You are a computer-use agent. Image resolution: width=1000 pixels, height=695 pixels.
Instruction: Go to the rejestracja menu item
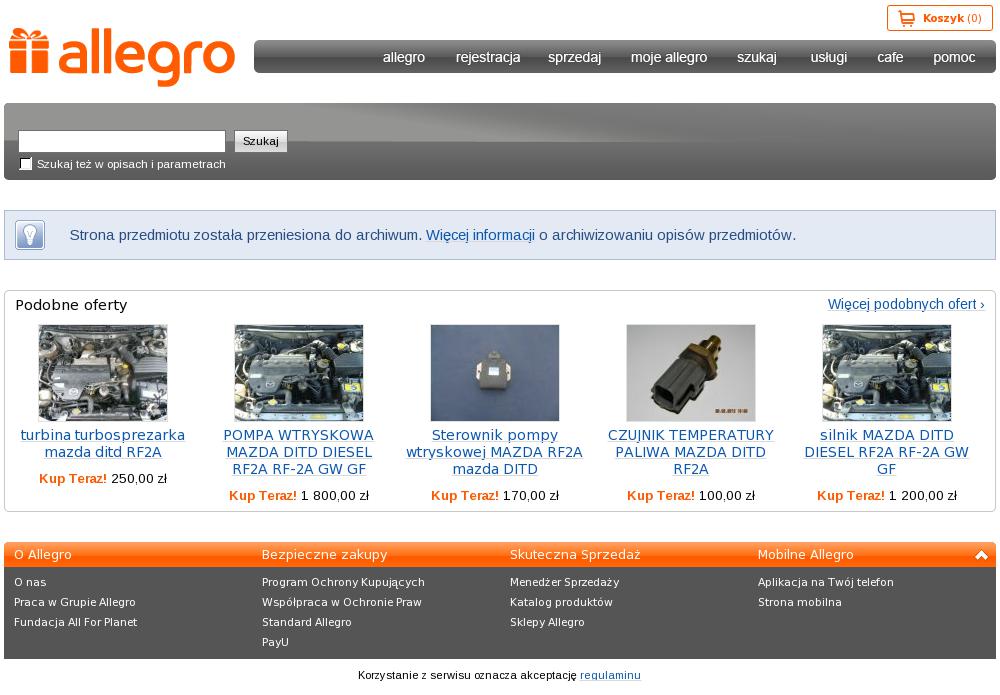[488, 57]
